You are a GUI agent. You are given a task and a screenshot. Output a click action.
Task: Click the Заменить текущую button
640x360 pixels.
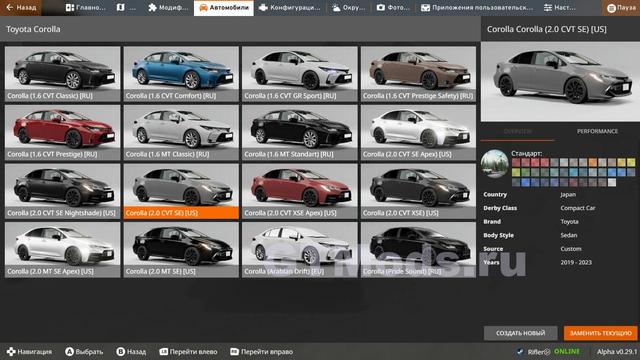pyautogui.click(x=600, y=333)
